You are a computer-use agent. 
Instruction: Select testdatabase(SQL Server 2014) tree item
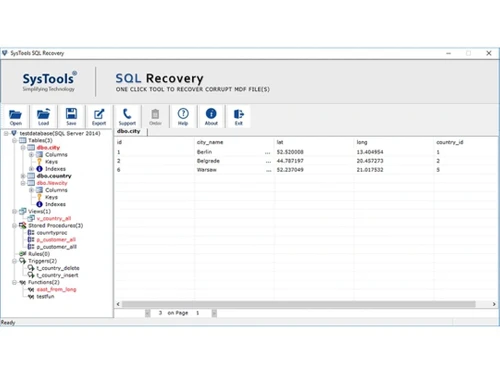pos(60,133)
